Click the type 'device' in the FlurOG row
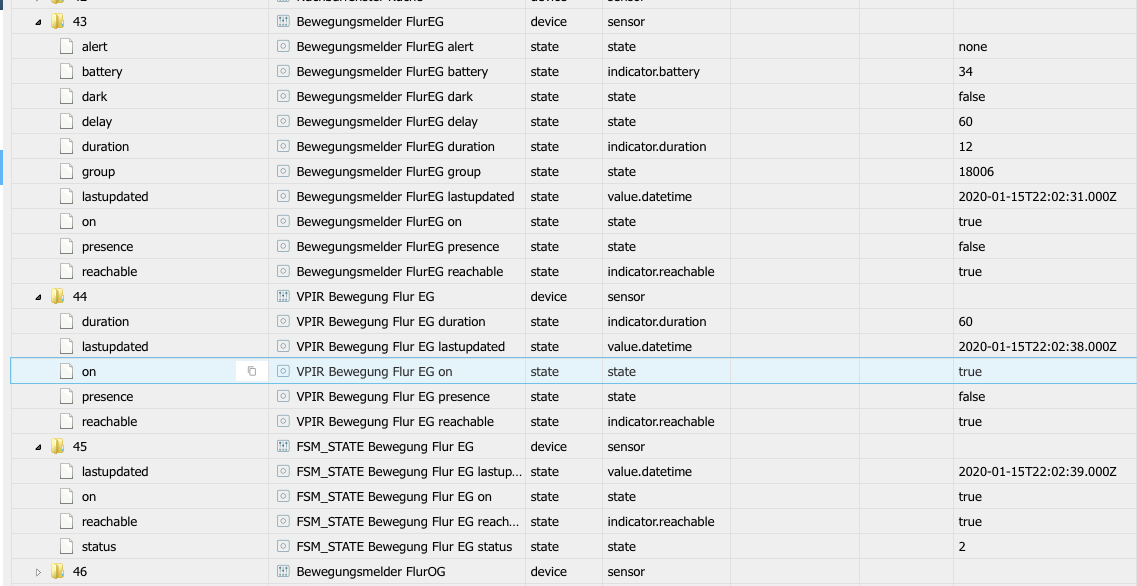The image size is (1137, 586). pyautogui.click(x=549, y=571)
